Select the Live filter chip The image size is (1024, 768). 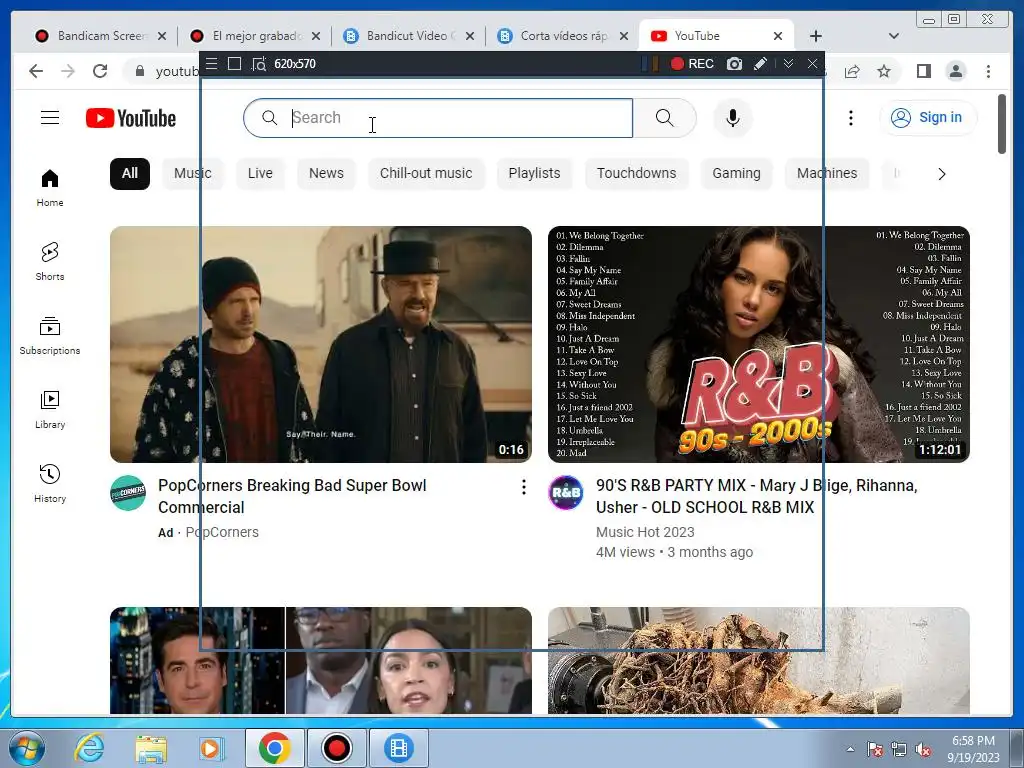[260, 174]
